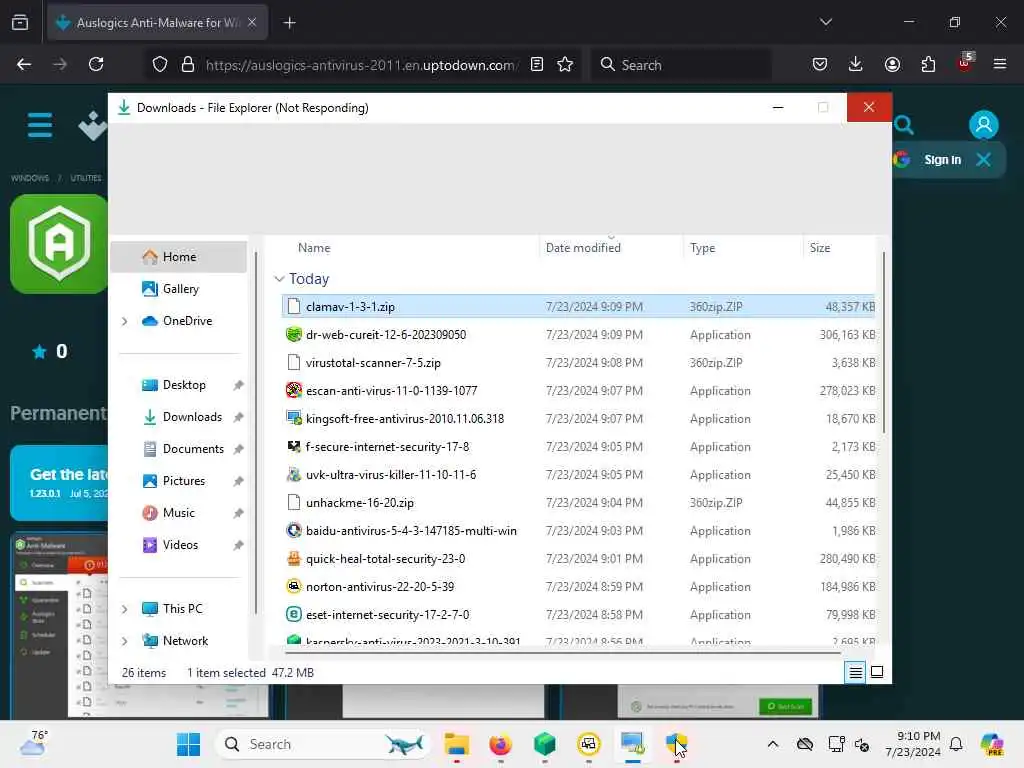Show hidden system tray icons
The height and width of the screenshot is (768, 1024).
773,744
